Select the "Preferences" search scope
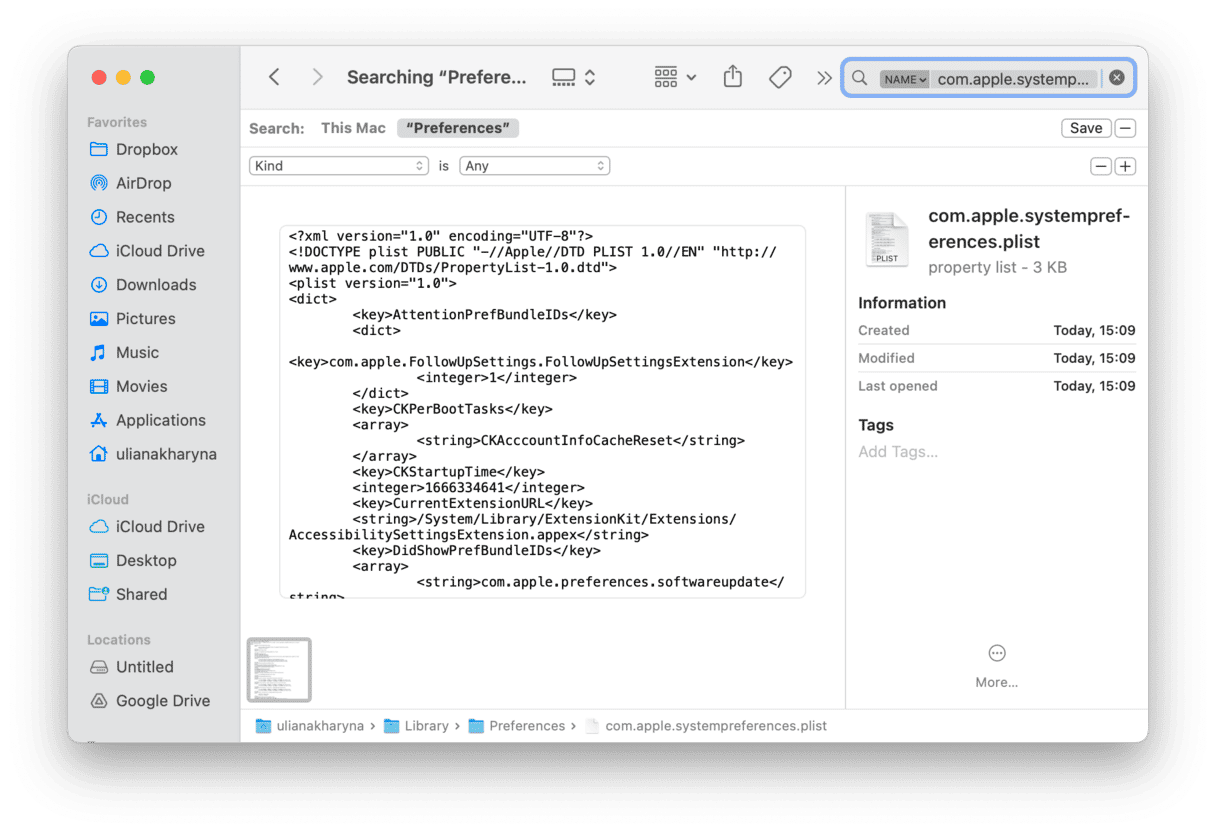This screenshot has height=832, width=1216. click(x=458, y=128)
